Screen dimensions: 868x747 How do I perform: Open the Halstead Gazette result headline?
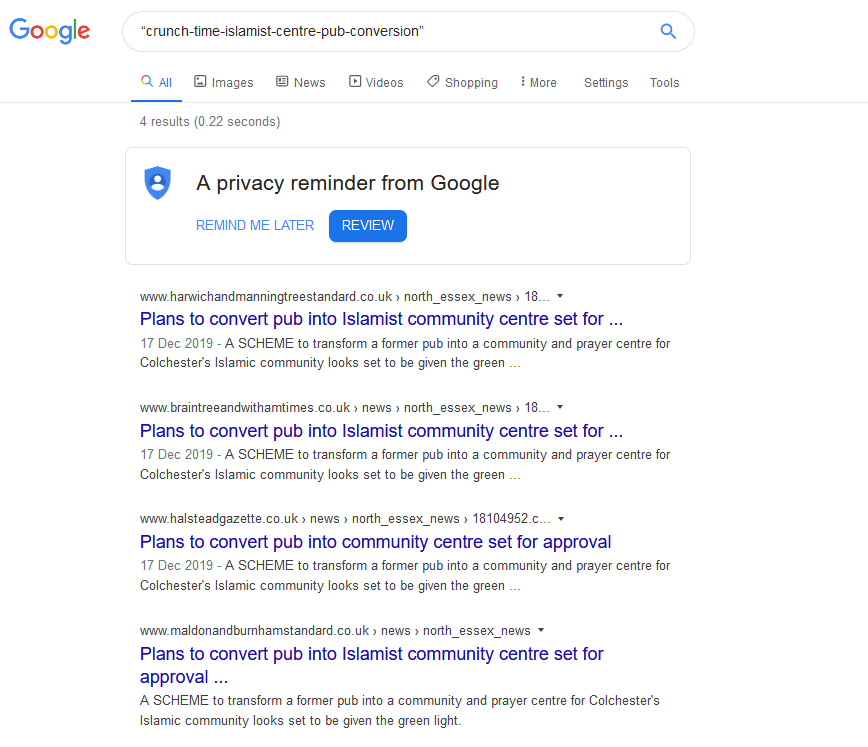375,542
